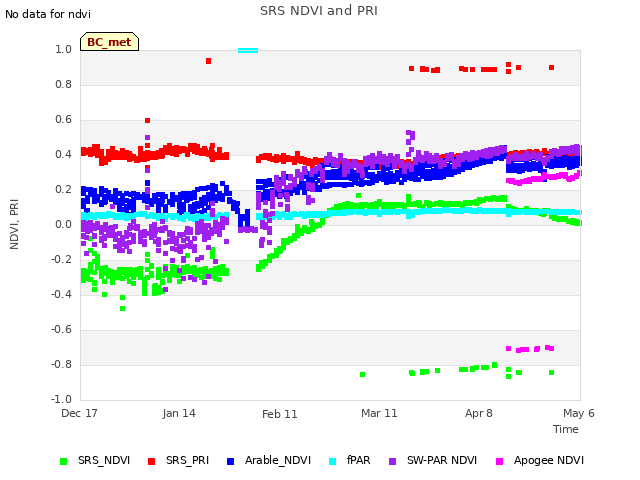This screenshot has width=640, height=480.
Task: Toggle Apogee NDVI series in legend
Action: (540, 460)
